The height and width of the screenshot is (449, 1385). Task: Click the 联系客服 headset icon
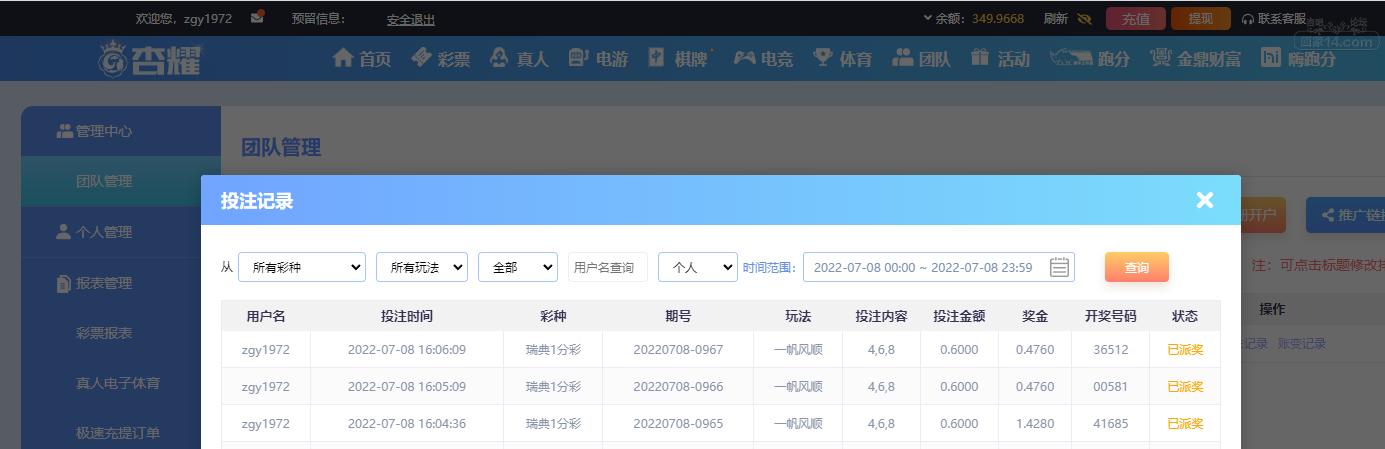click(x=1248, y=19)
